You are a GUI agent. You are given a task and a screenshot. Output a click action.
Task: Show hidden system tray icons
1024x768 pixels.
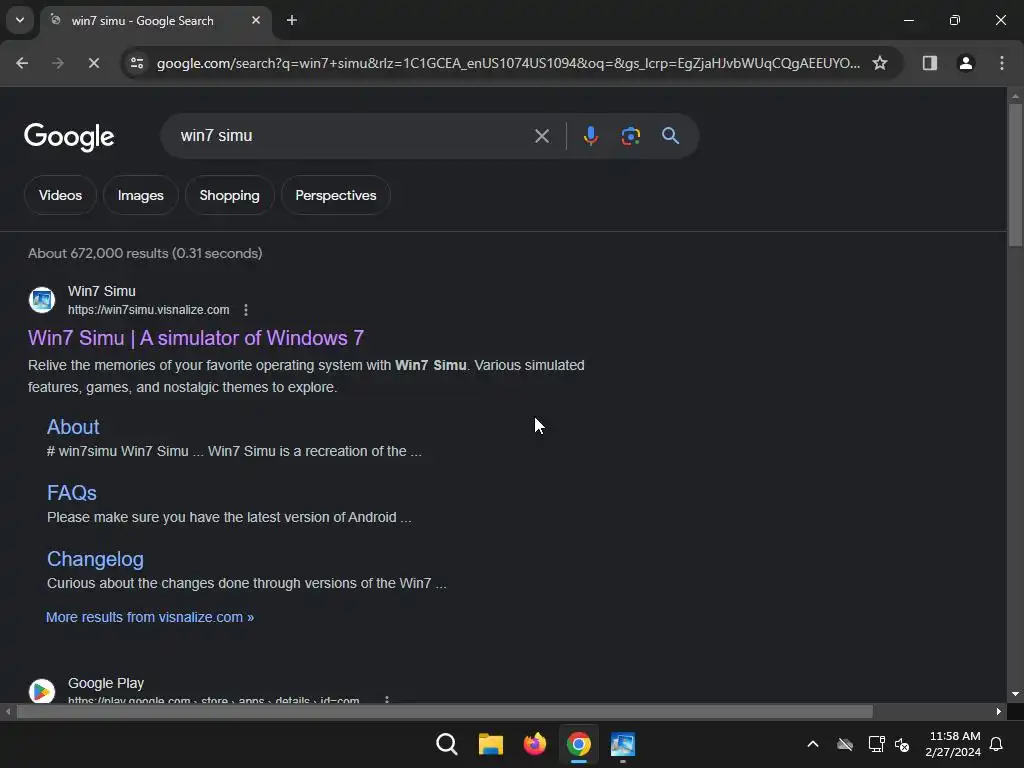(813, 744)
